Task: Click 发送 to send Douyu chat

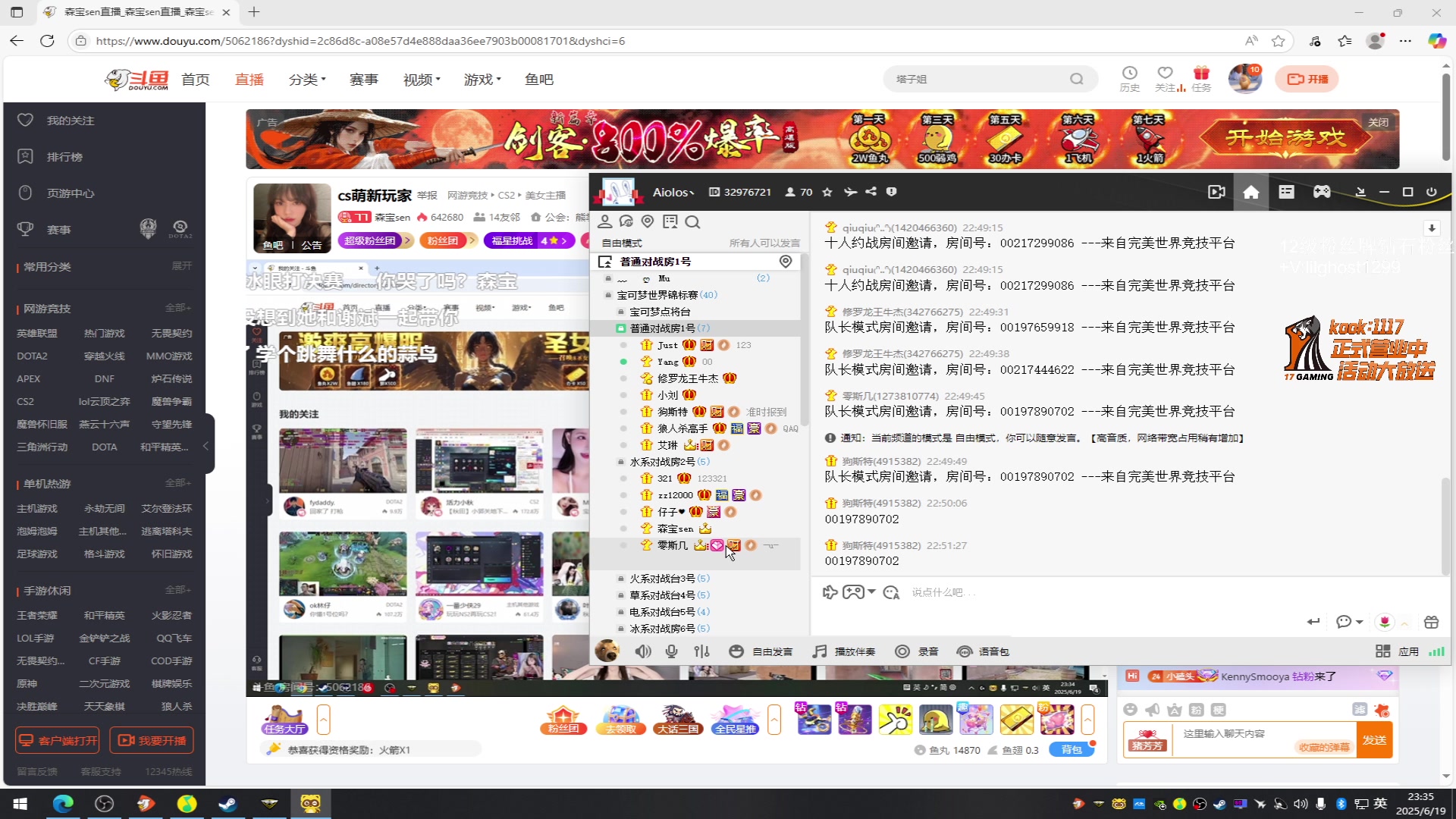Action: point(1374,740)
